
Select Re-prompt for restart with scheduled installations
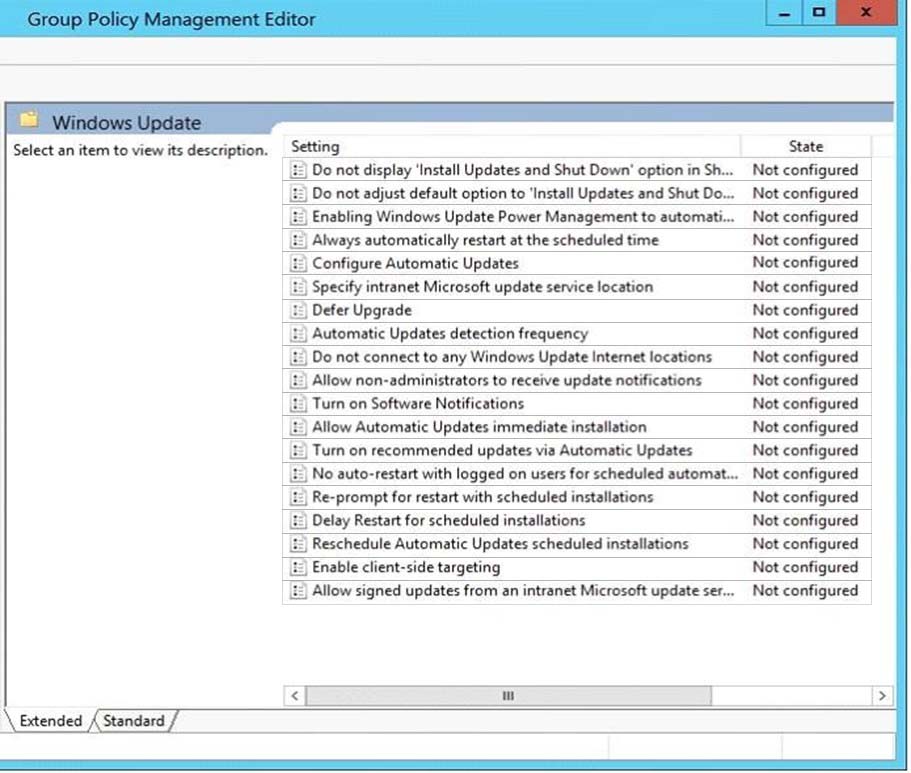(483, 497)
